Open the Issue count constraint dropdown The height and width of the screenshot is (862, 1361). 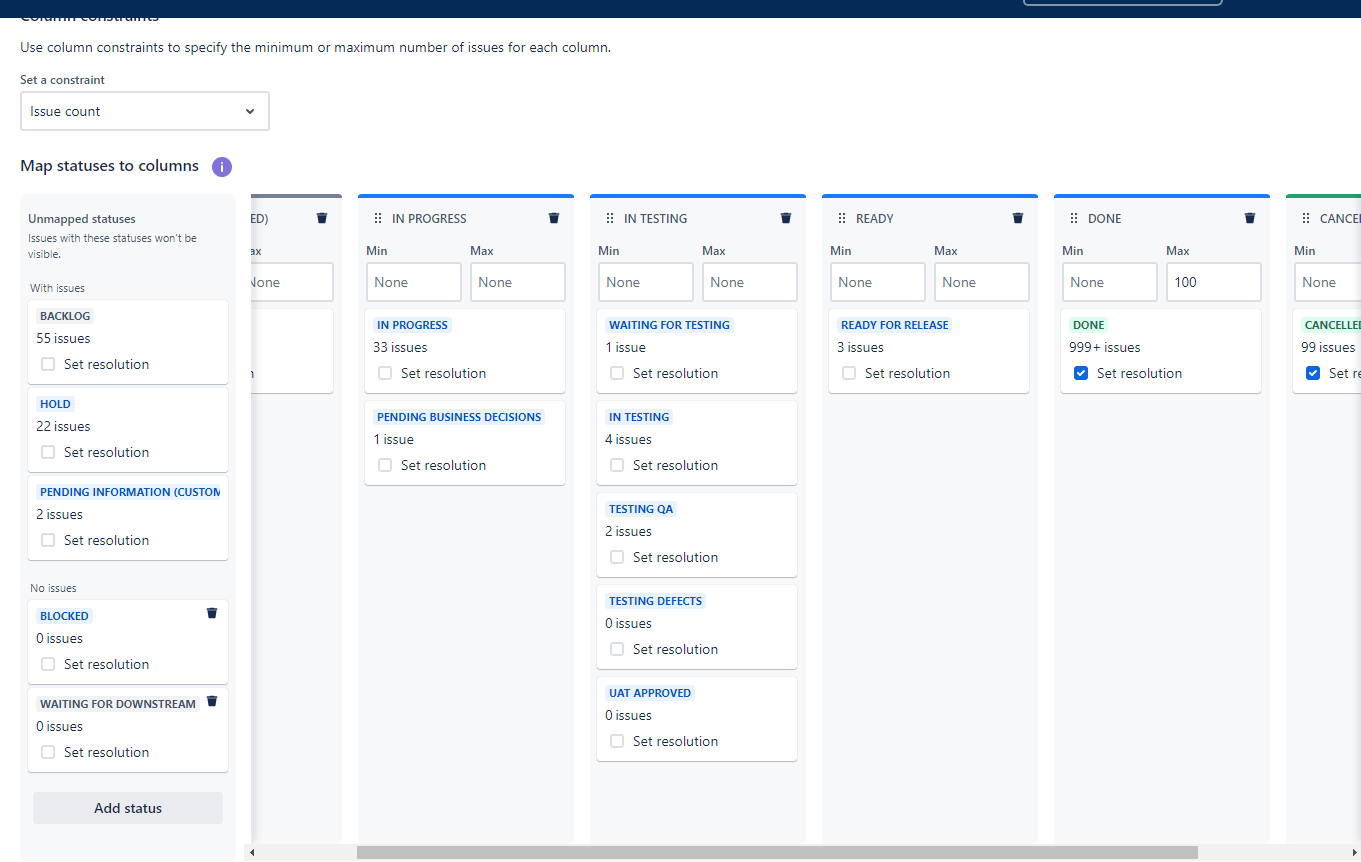coord(144,111)
